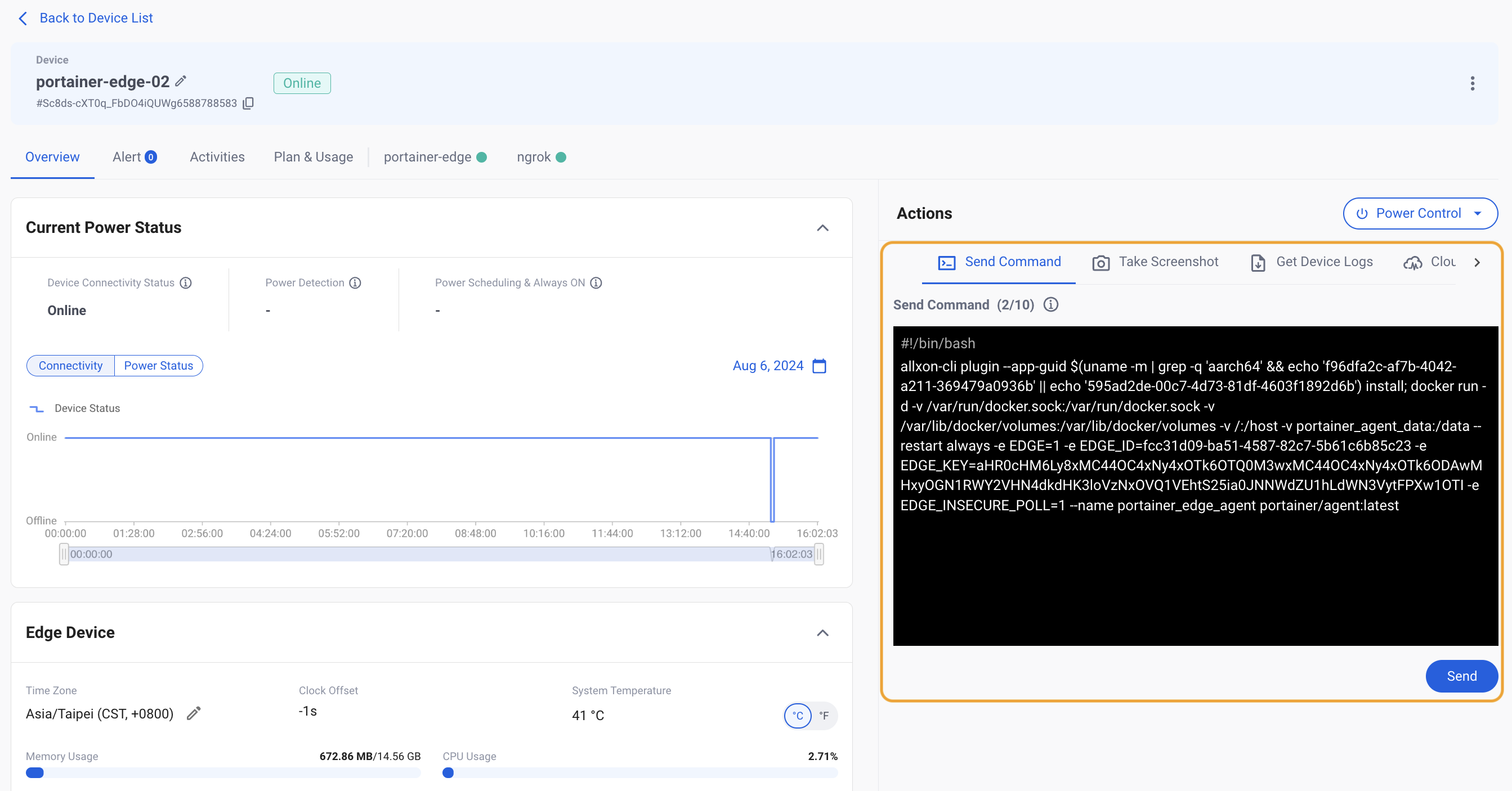Click the 41 °C temperature value
This screenshot has width=1512, height=791.
pos(588,715)
